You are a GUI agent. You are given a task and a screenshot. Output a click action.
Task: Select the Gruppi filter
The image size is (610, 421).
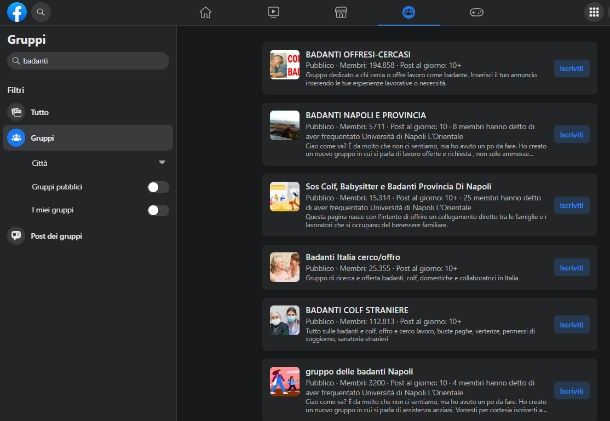coord(88,138)
